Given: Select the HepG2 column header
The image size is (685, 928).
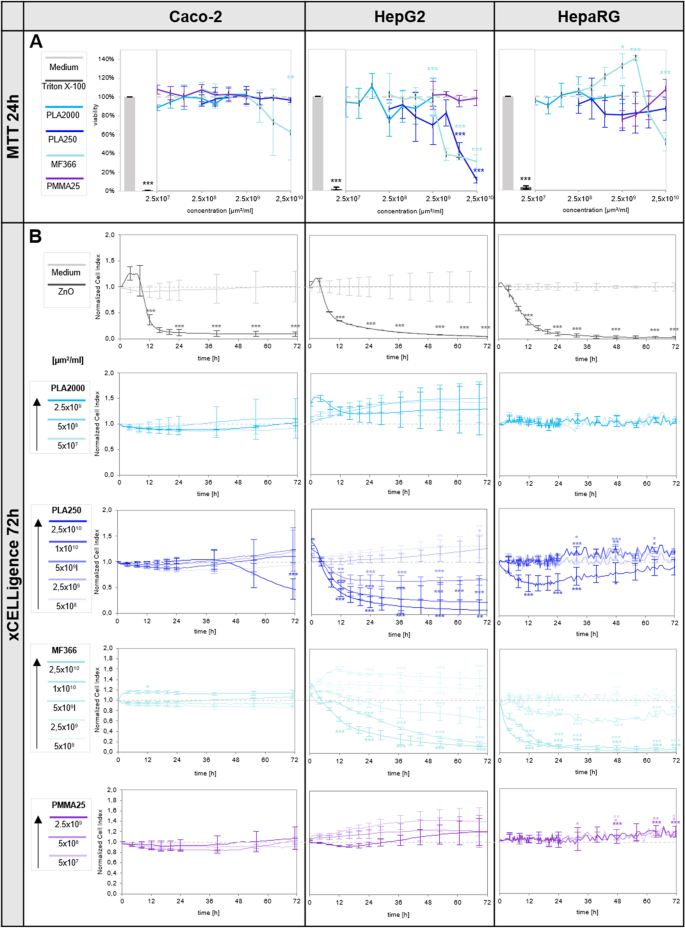Looking at the screenshot, I should (x=399, y=16).
